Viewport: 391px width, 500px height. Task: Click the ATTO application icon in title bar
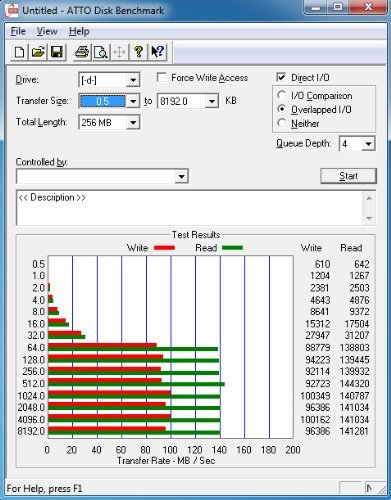point(12,10)
